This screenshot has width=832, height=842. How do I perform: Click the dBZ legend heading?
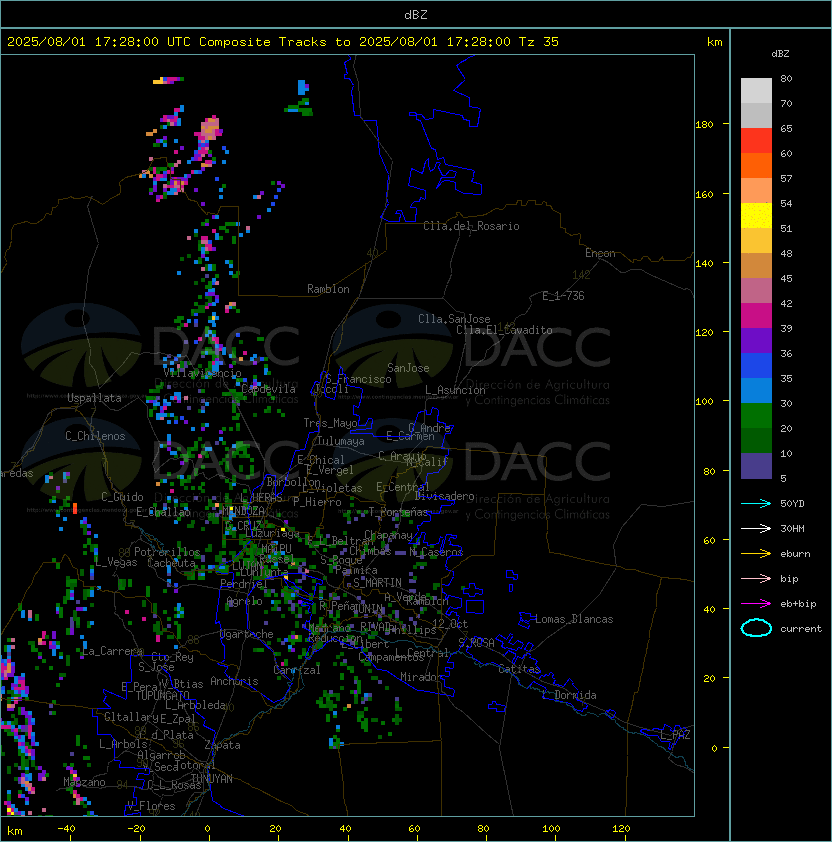pos(780,54)
